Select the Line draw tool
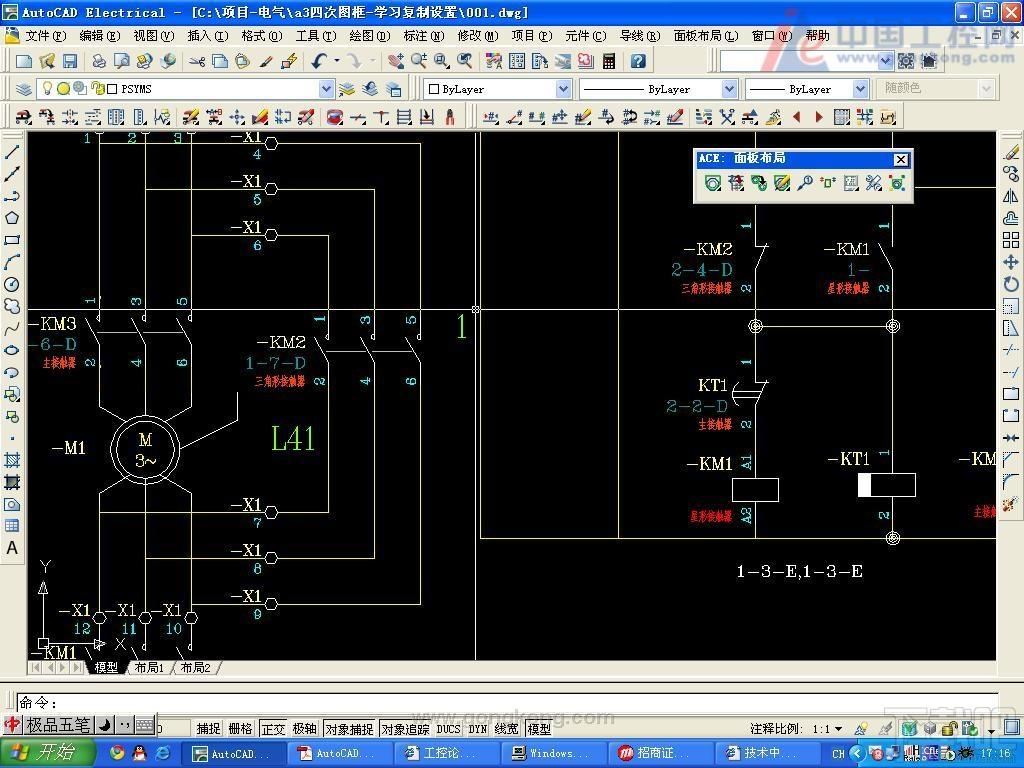 [x=12, y=152]
